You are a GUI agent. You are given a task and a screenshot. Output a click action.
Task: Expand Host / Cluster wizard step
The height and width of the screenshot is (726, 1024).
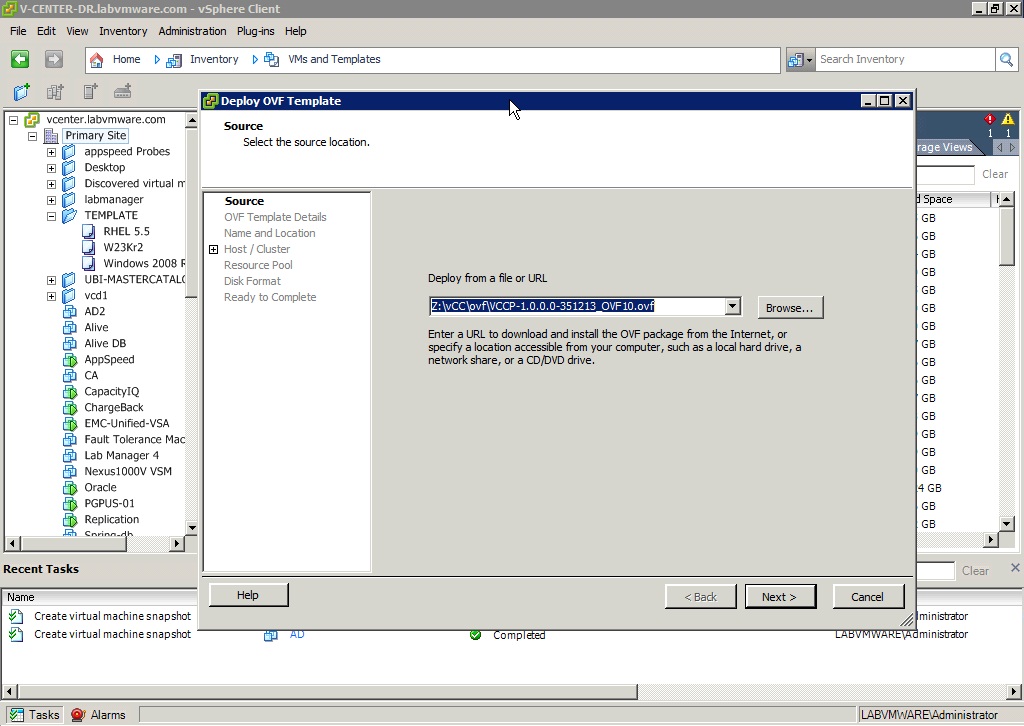click(x=214, y=249)
